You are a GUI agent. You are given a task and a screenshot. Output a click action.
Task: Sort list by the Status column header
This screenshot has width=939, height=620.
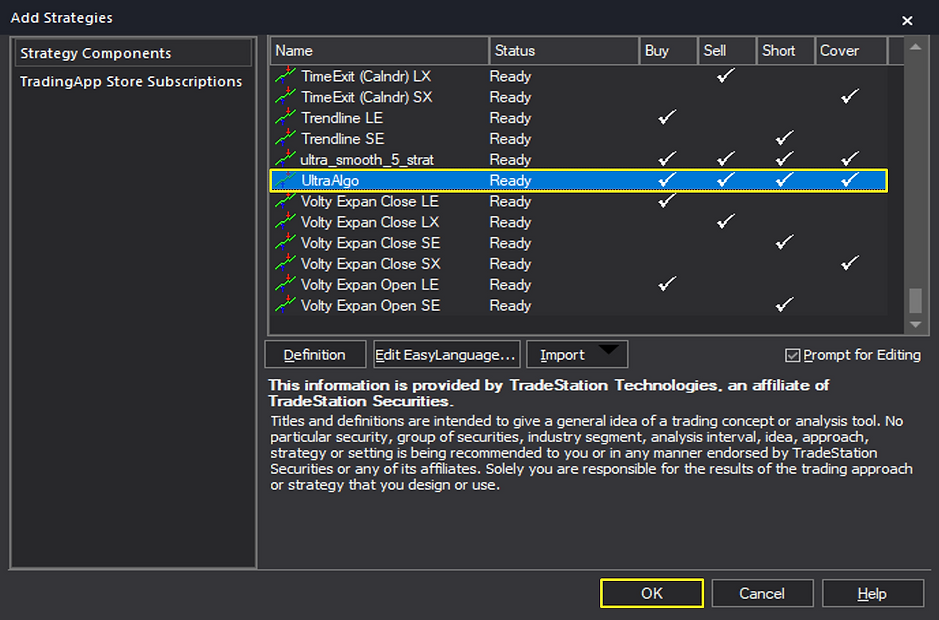click(x=564, y=51)
